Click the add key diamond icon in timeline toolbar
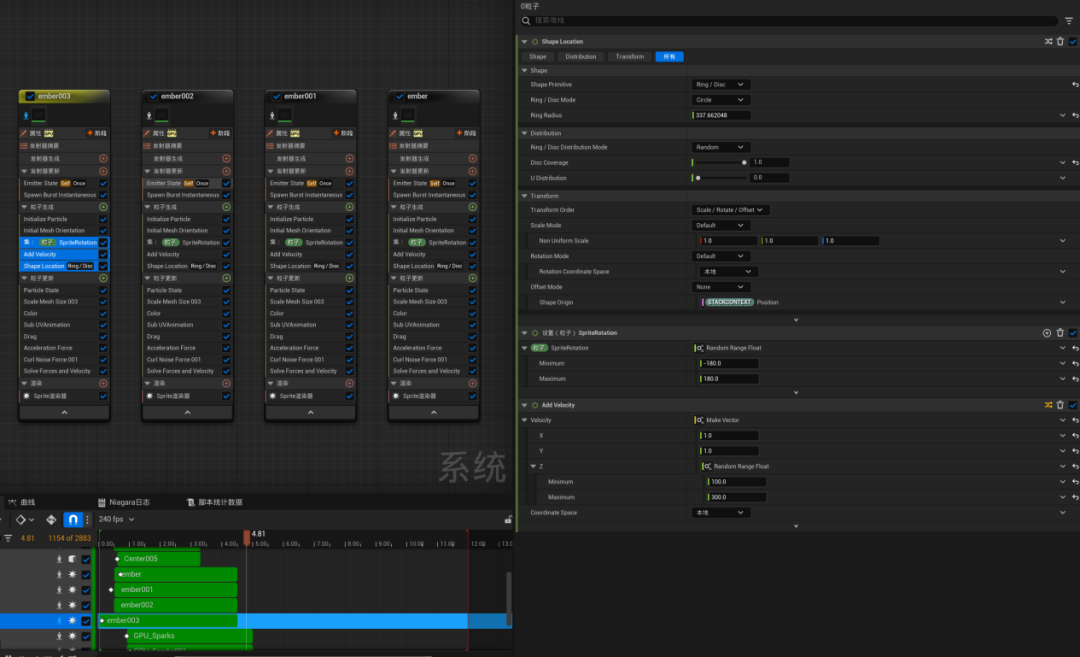Image resolution: width=1080 pixels, height=657 pixels. coord(51,520)
